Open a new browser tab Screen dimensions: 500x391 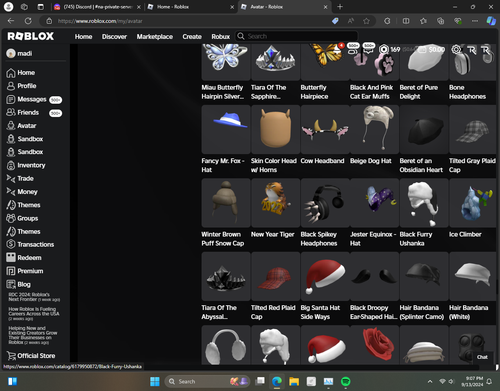click(x=340, y=7)
